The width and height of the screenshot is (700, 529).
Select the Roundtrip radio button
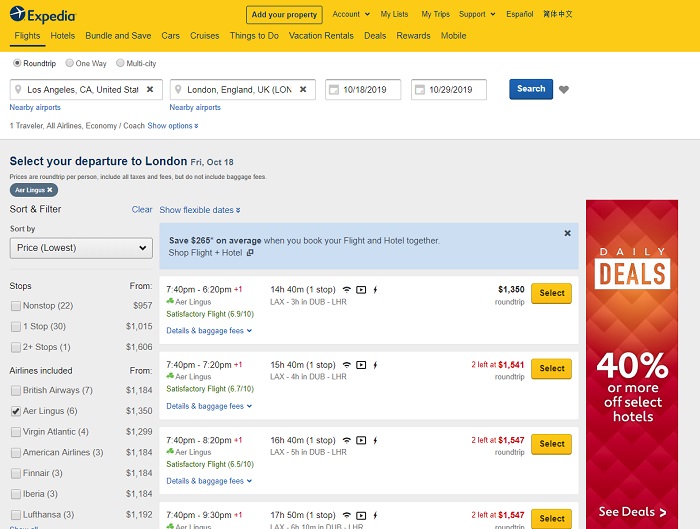17,63
